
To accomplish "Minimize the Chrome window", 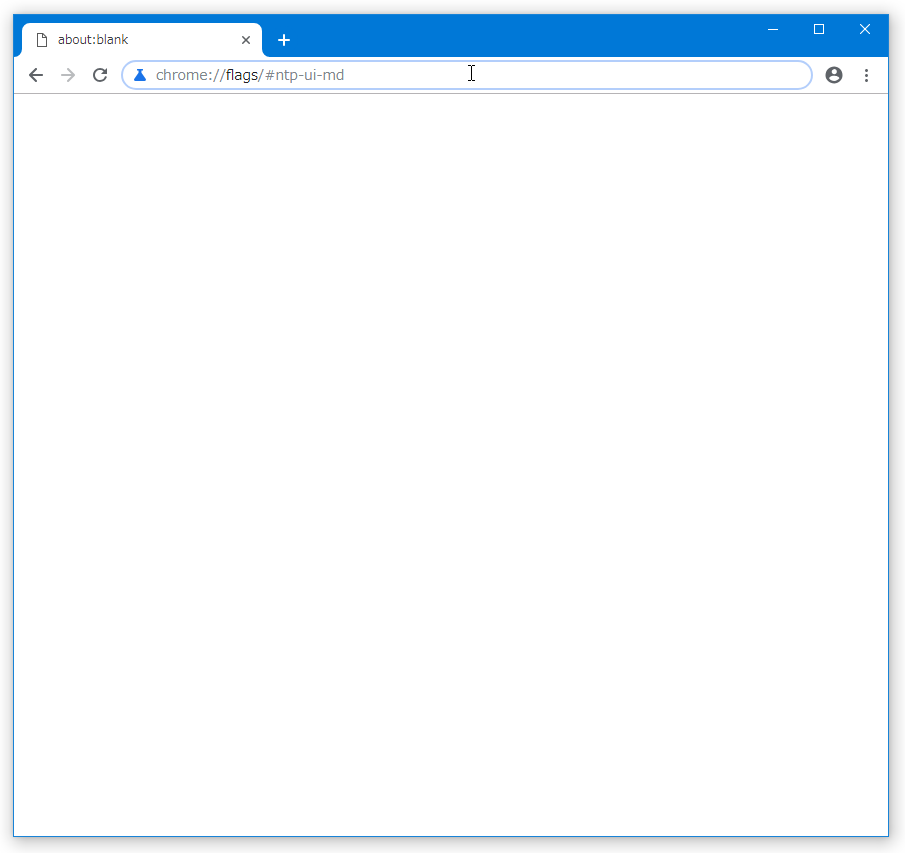I will [773, 29].
